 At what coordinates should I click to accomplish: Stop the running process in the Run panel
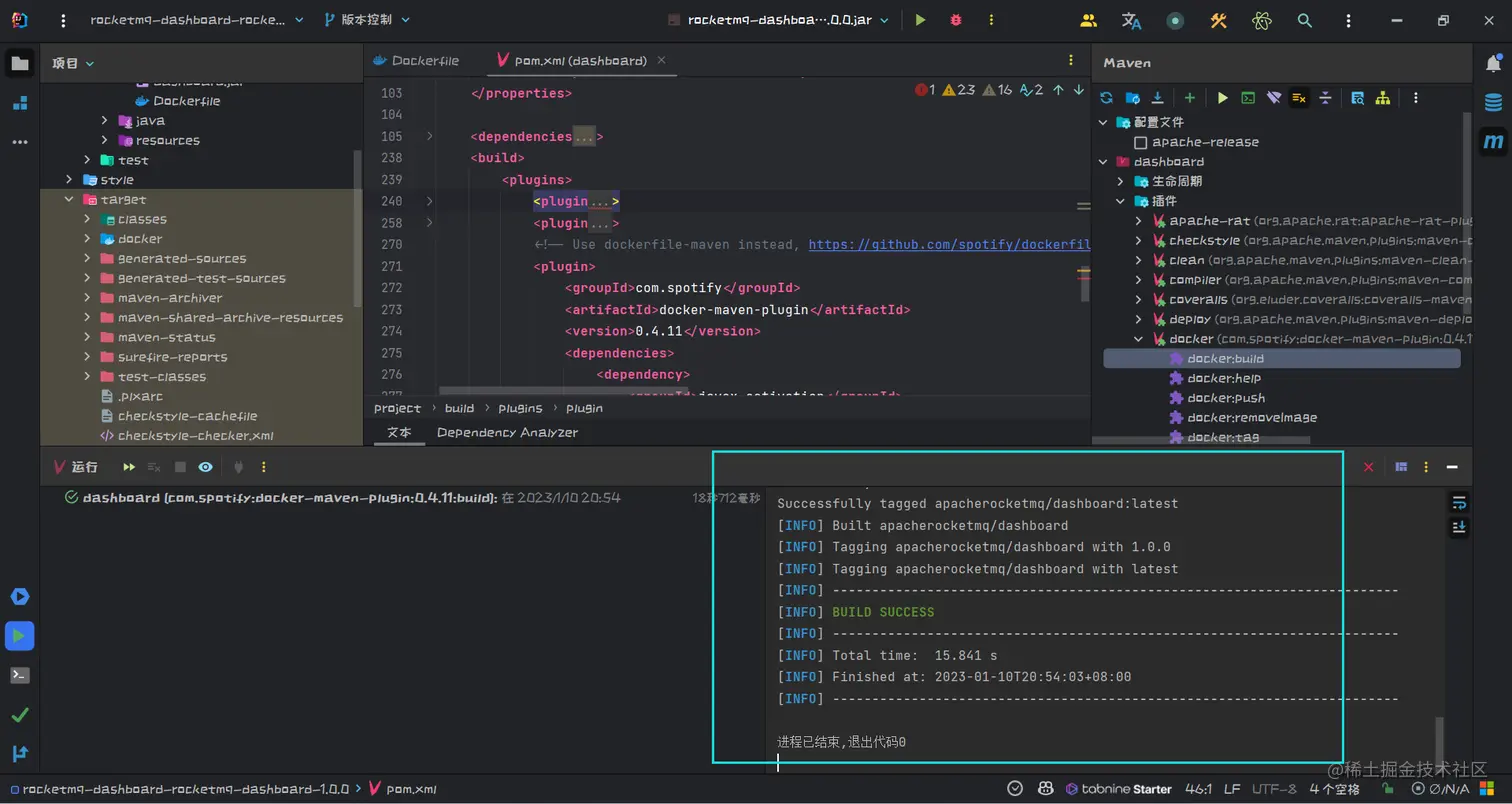[x=180, y=467]
